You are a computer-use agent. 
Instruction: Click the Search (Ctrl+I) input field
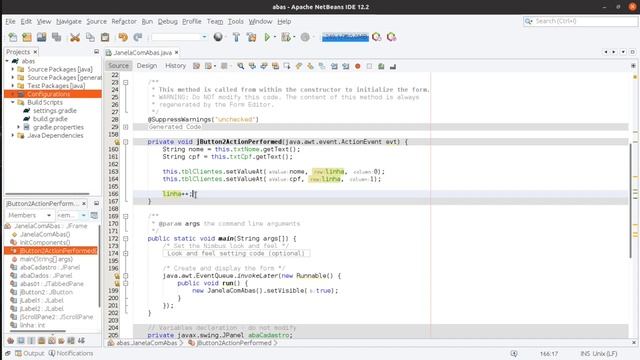click(580, 21)
